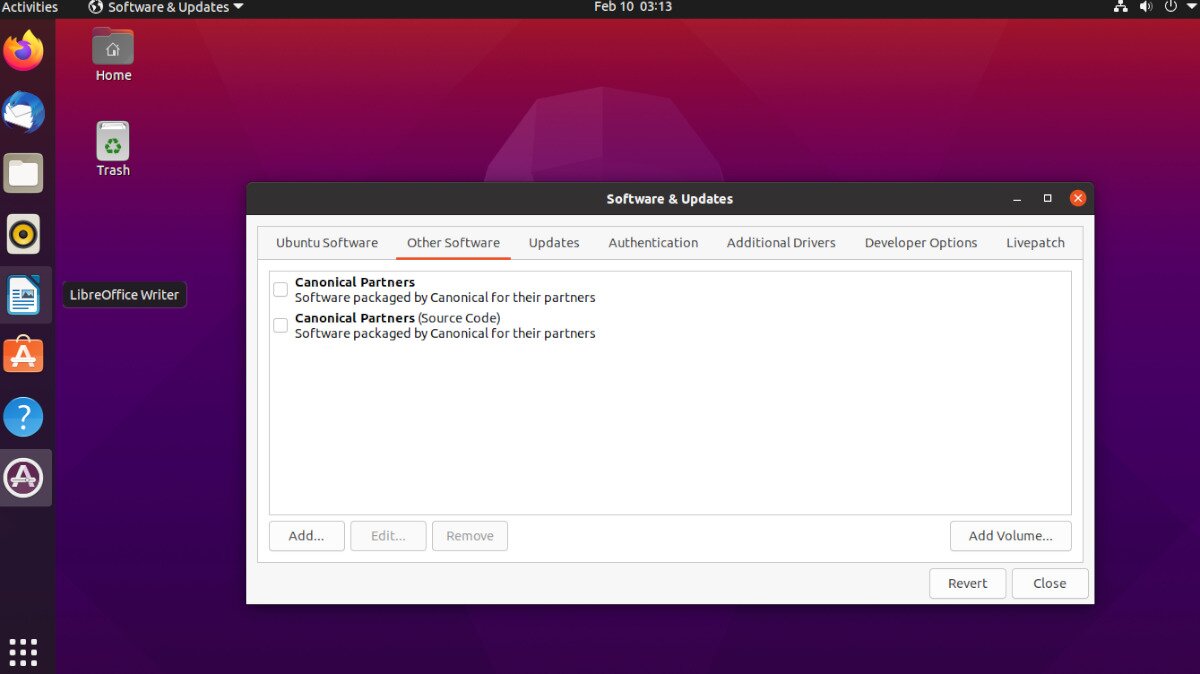Start Rhythmbox music player from the dock
The width and height of the screenshot is (1200, 674).
[x=24, y=234]
